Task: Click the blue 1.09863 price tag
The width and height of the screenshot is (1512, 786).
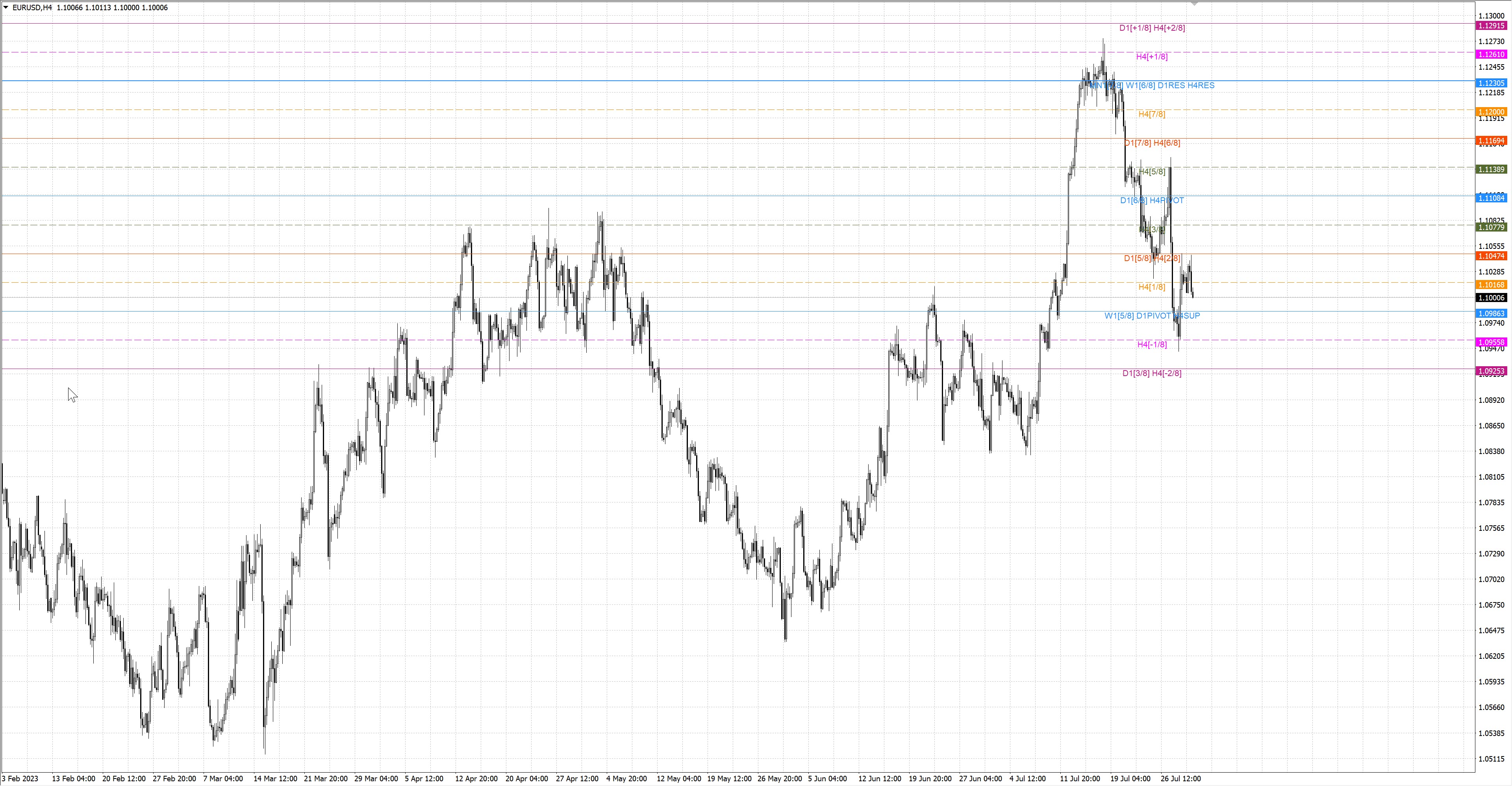Action: [x=1491, y=314]
